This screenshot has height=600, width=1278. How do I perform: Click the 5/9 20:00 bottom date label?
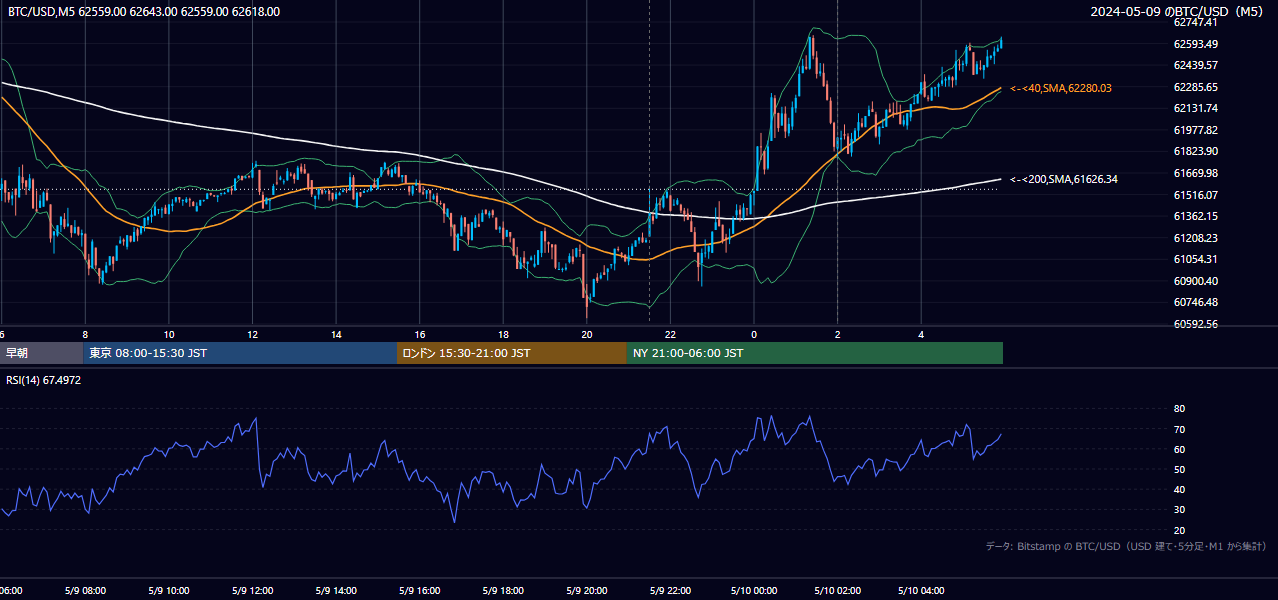click(587, 591)
